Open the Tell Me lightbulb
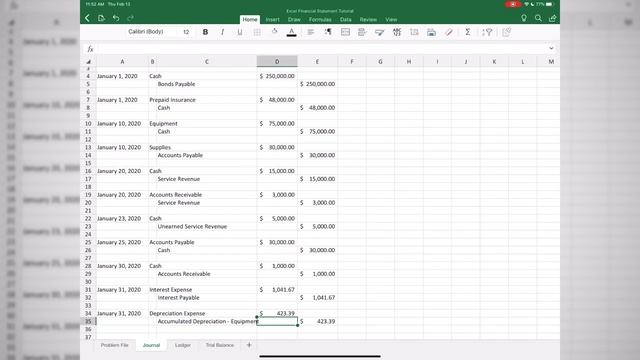Screen dimensions: 640x360 (524, 18)
